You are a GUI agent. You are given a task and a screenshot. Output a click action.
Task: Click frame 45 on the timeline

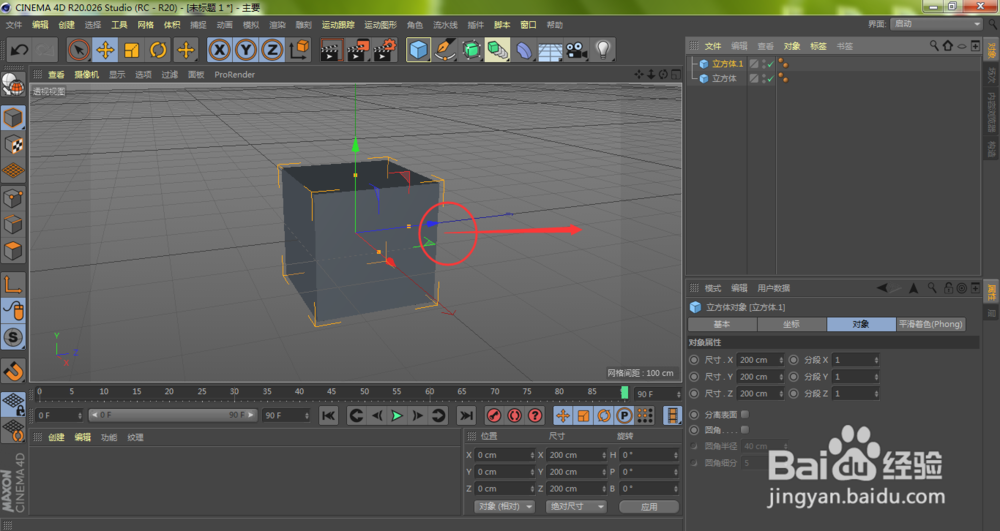coord(332,391)
